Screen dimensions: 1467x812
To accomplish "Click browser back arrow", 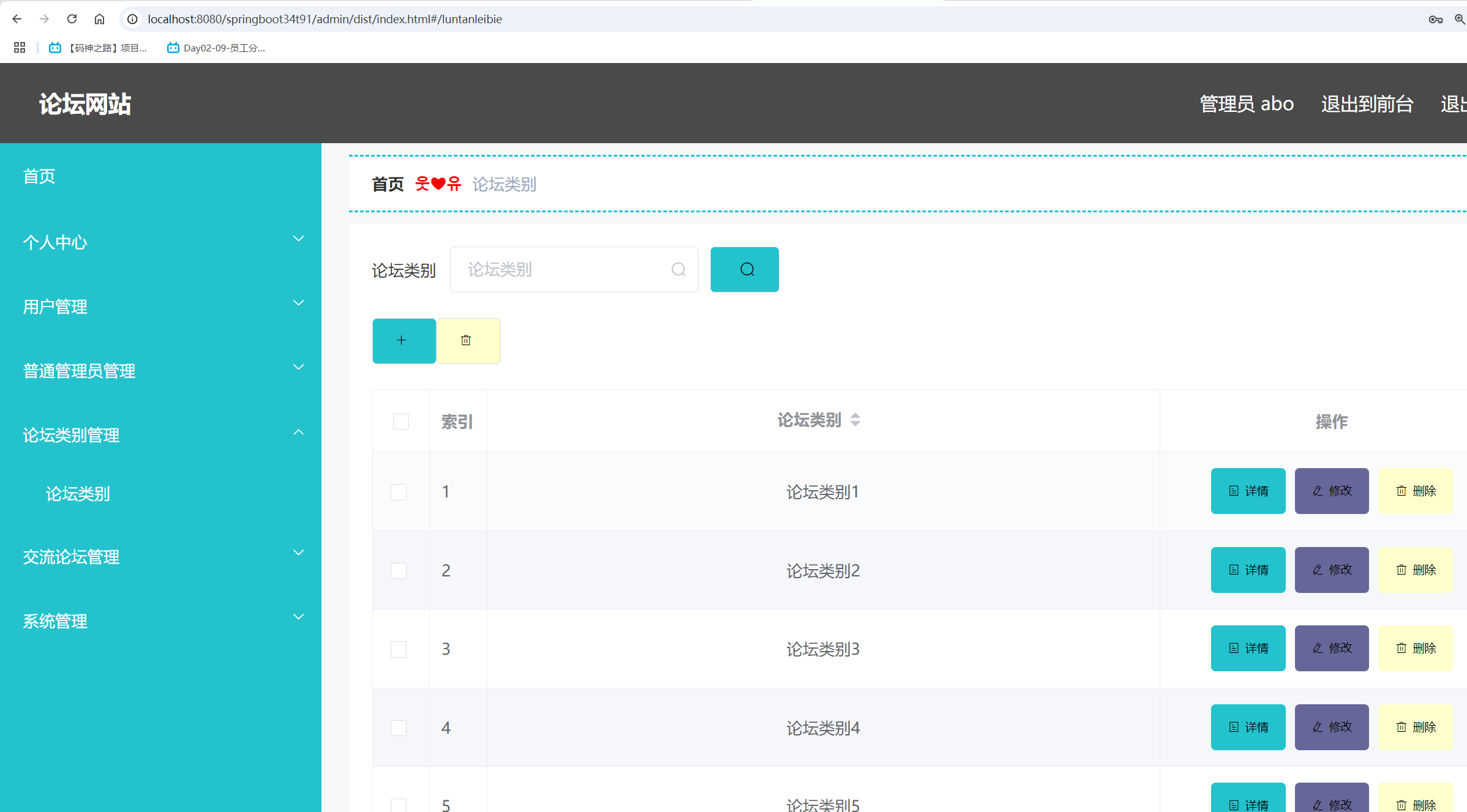I will [17, 19].
